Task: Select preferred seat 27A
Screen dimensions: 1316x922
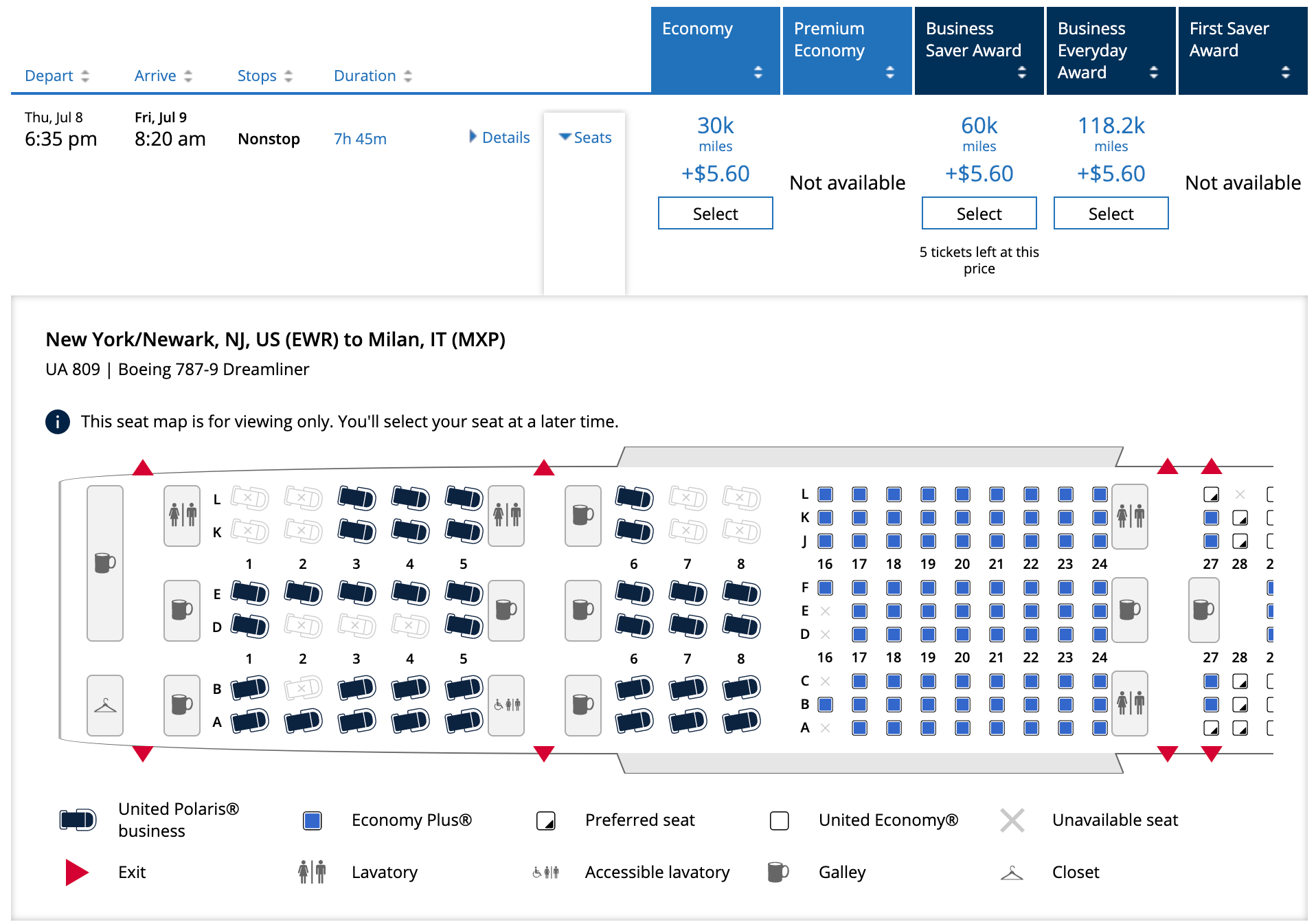Action: [1211, 728]
